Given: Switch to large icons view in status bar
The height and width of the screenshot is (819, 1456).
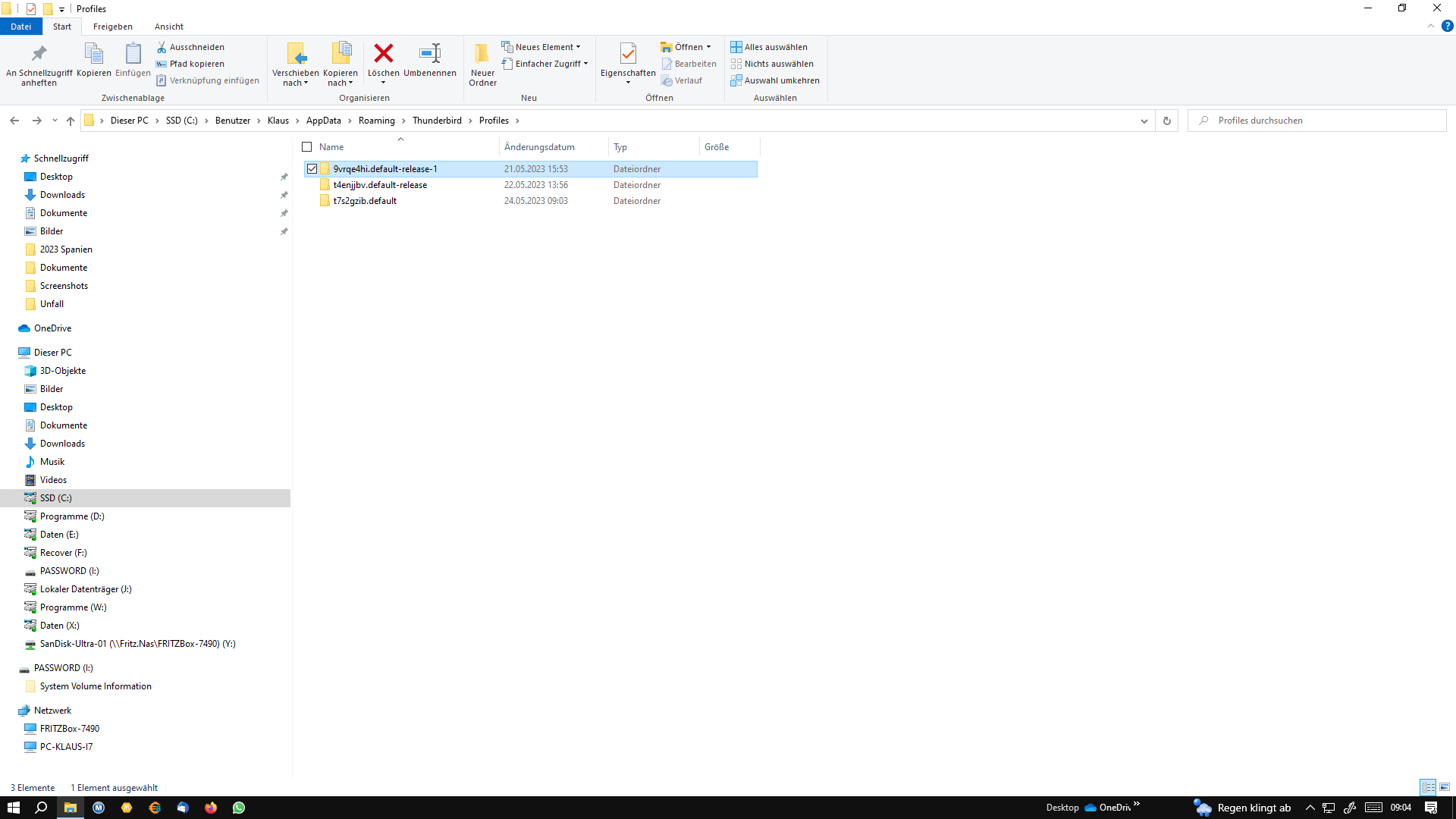Looking at the screenshot, I should [x=1445, y=787].
